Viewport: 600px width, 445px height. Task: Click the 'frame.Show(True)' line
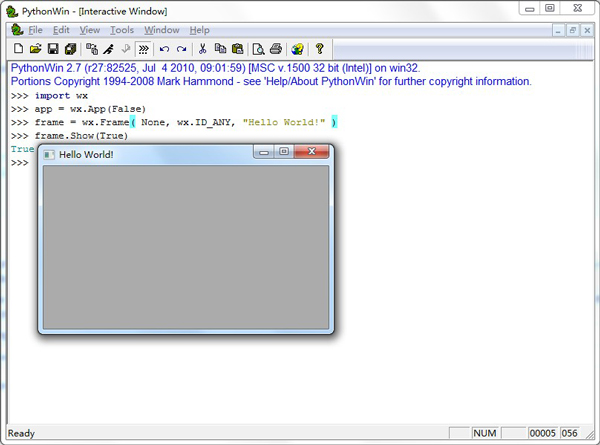pyautogui.click(x=81, y=136)
